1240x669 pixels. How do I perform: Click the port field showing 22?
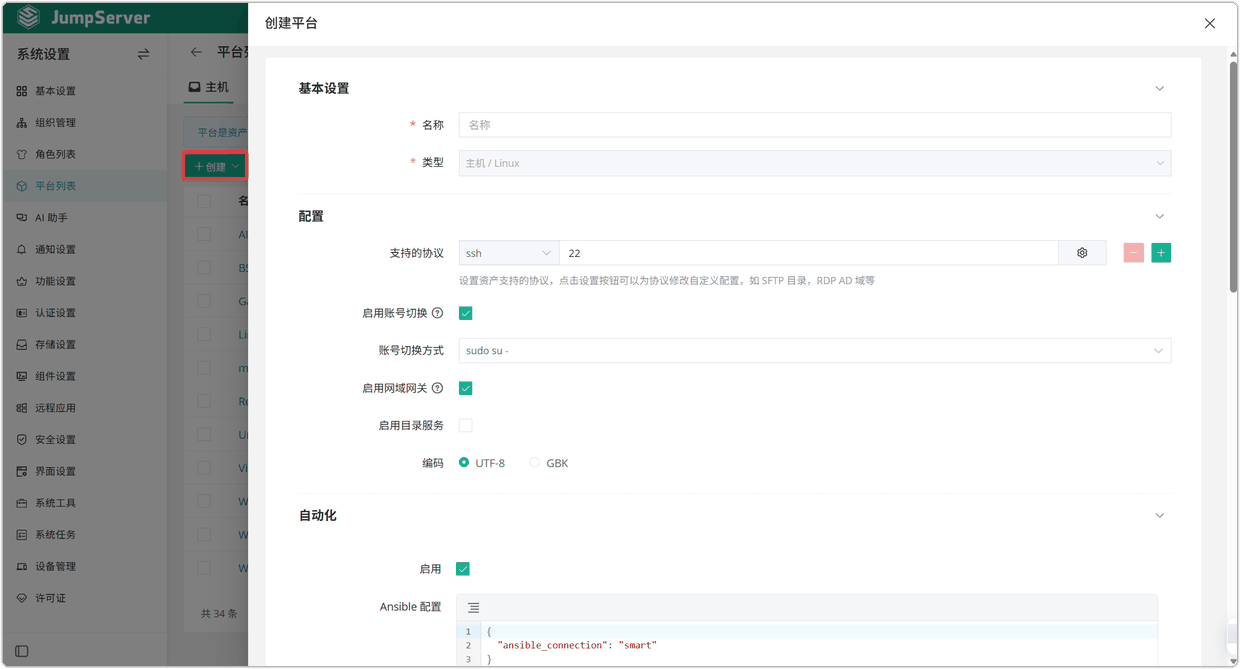[809, 253]
